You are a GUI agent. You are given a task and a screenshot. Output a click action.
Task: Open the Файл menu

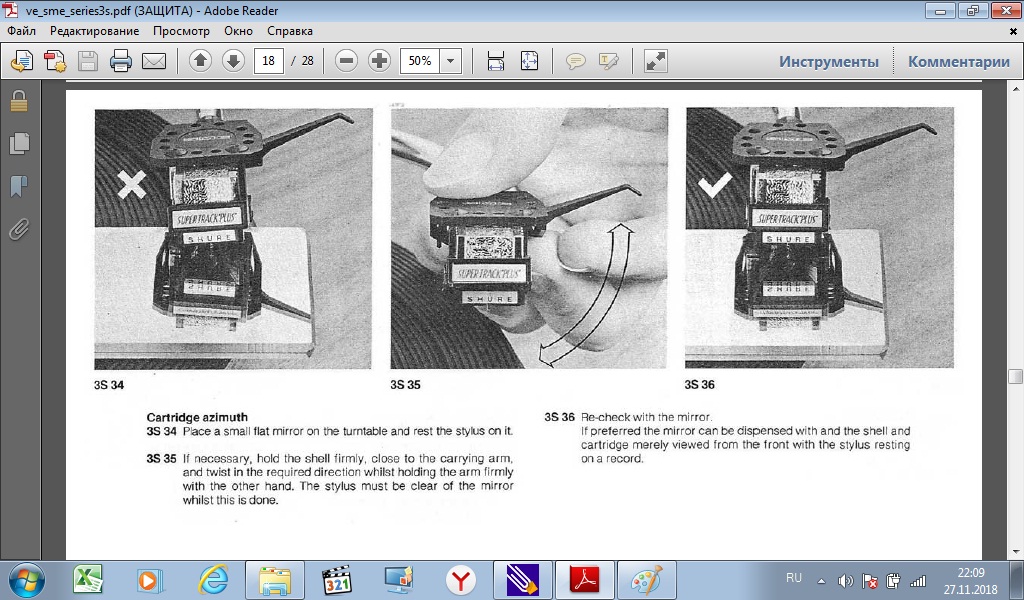(x=21, y=31)
